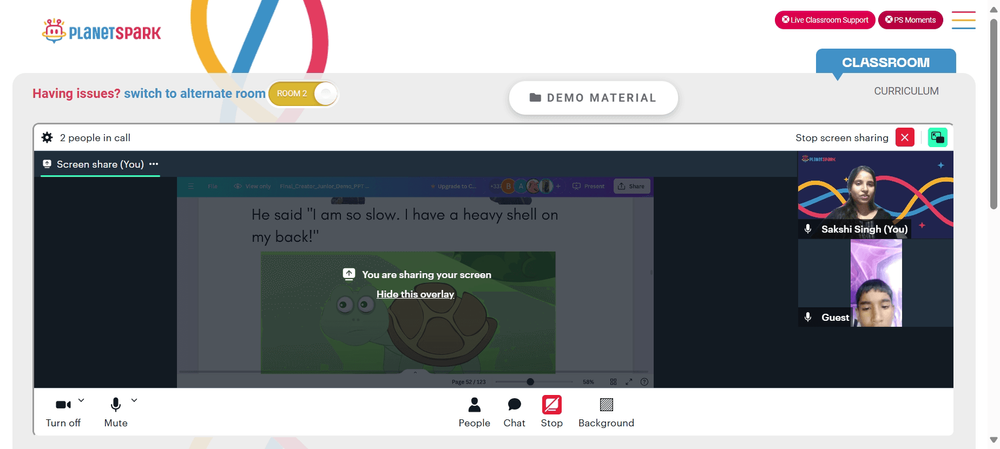The height and width of the screenshot is (449, 1000).
Task: Select the CLASSROOM tab
Action: [885, 63]
